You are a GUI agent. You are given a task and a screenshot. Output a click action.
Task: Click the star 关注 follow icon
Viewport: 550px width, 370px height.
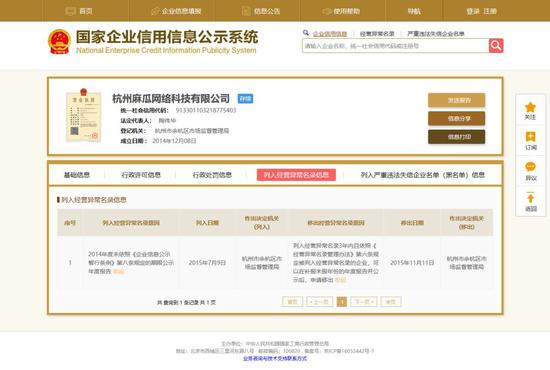point(530,107)
